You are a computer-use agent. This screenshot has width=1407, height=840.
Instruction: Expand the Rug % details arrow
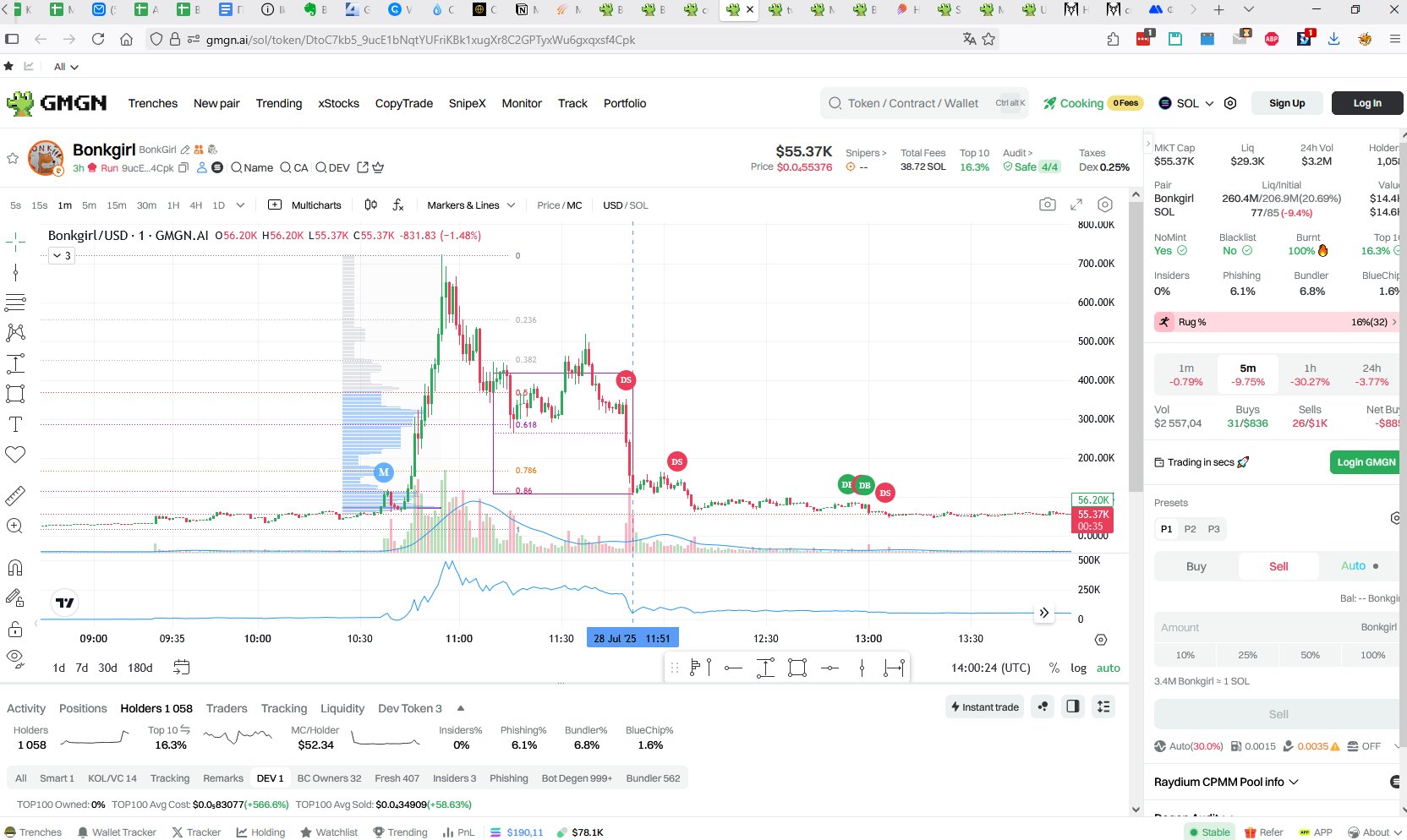coord(1393,322)
